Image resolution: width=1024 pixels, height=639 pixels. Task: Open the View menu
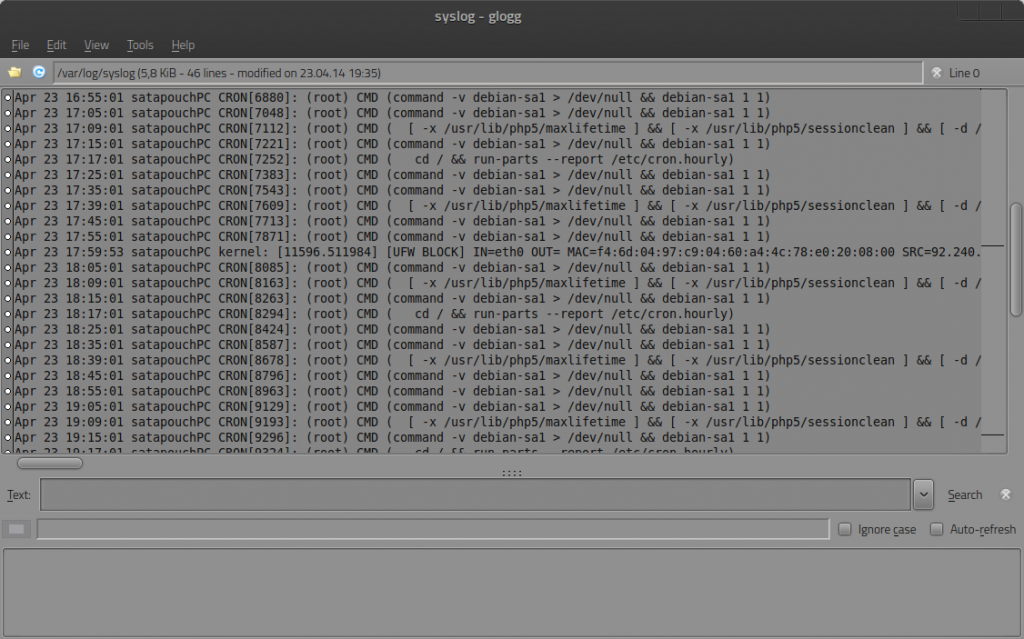point(96,45)
